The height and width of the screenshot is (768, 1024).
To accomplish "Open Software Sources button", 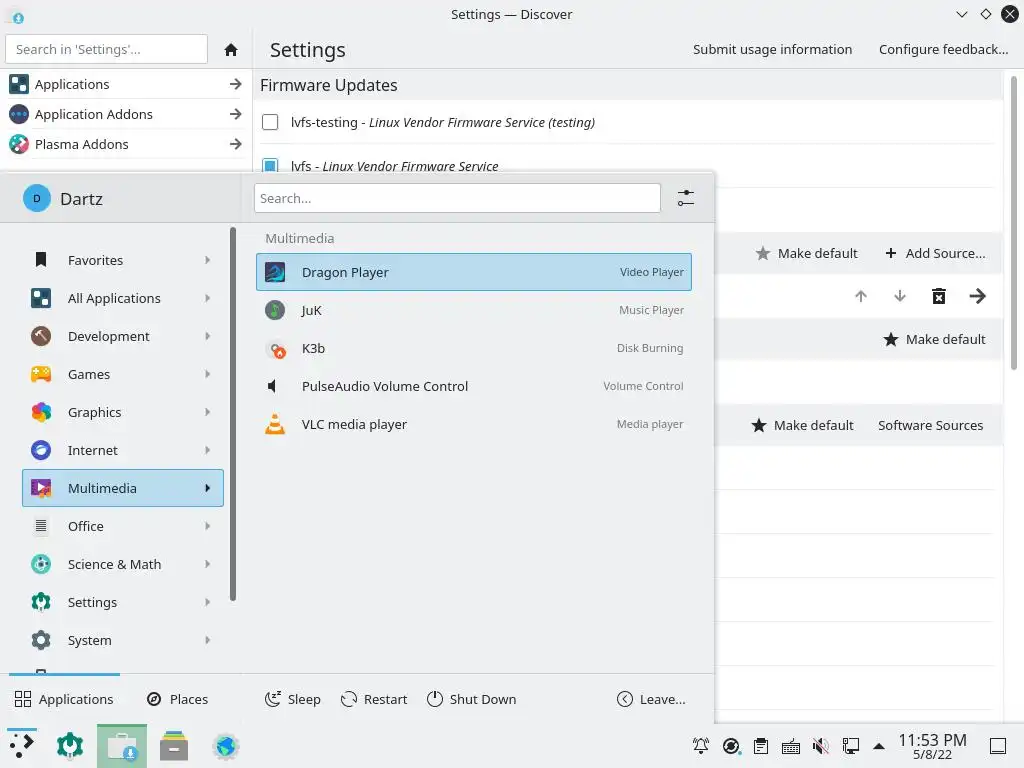I will 930,426.
